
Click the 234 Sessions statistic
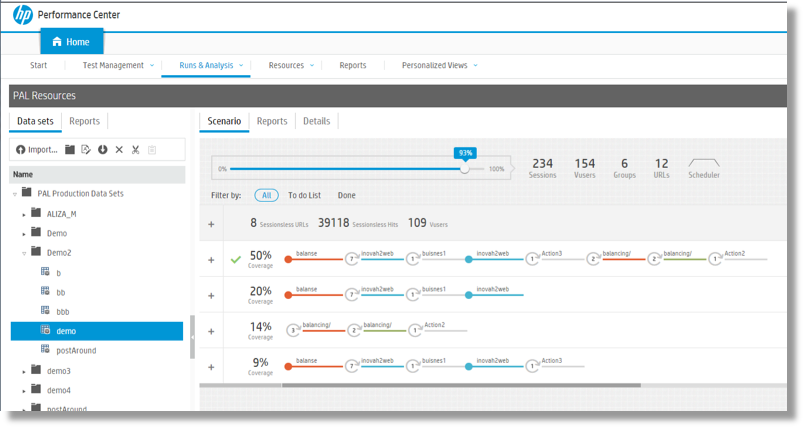[543, 168]
